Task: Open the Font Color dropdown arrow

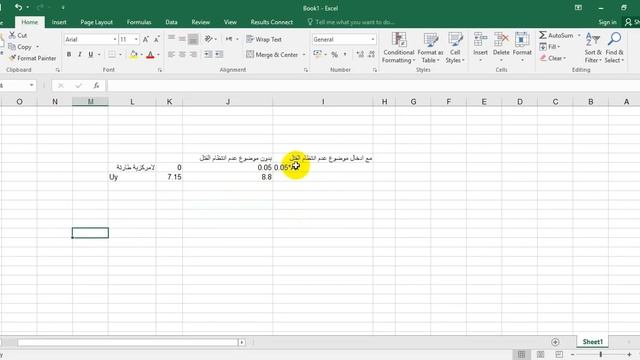Action: pyautogui.click(x=158, y=55)
